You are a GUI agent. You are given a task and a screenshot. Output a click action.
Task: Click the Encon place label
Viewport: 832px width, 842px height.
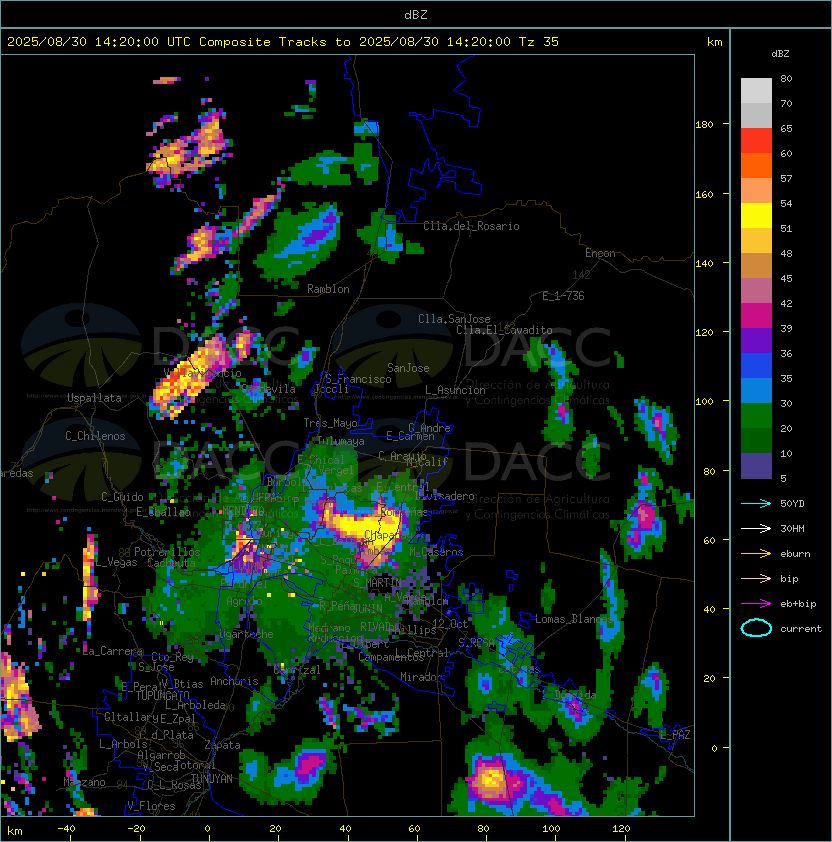point(600,253)
